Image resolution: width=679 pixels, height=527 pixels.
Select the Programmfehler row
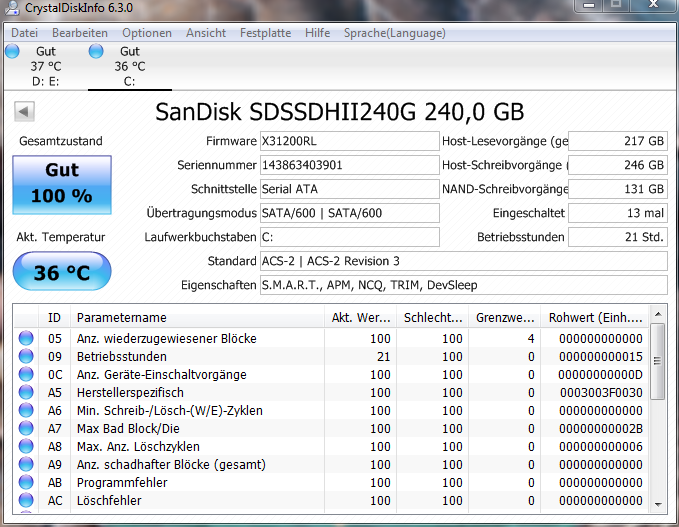pyautogui.click(x=331, y=482)
